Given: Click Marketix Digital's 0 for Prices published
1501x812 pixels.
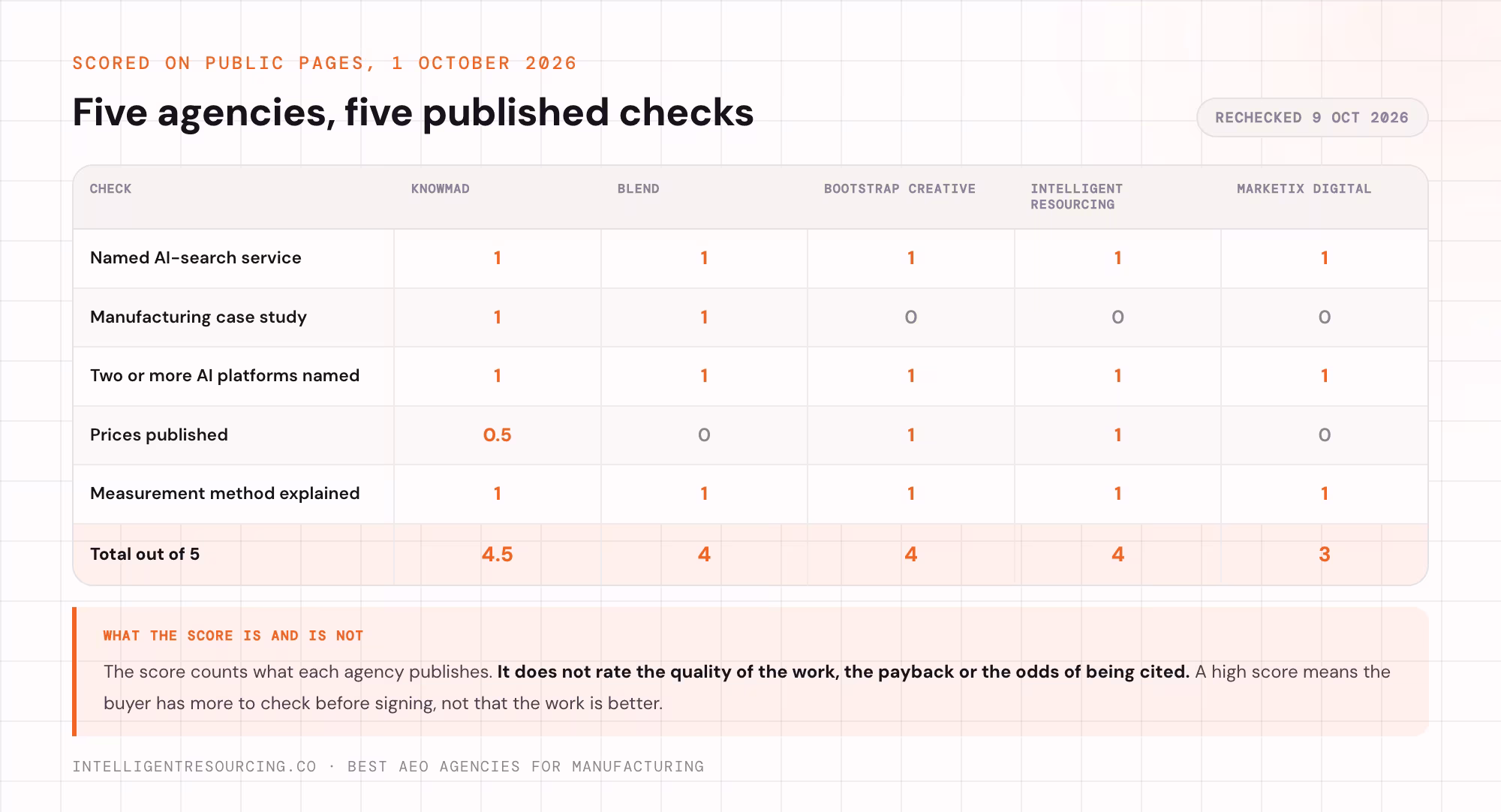Looking at the screenshot, I should coord(1325,435).
